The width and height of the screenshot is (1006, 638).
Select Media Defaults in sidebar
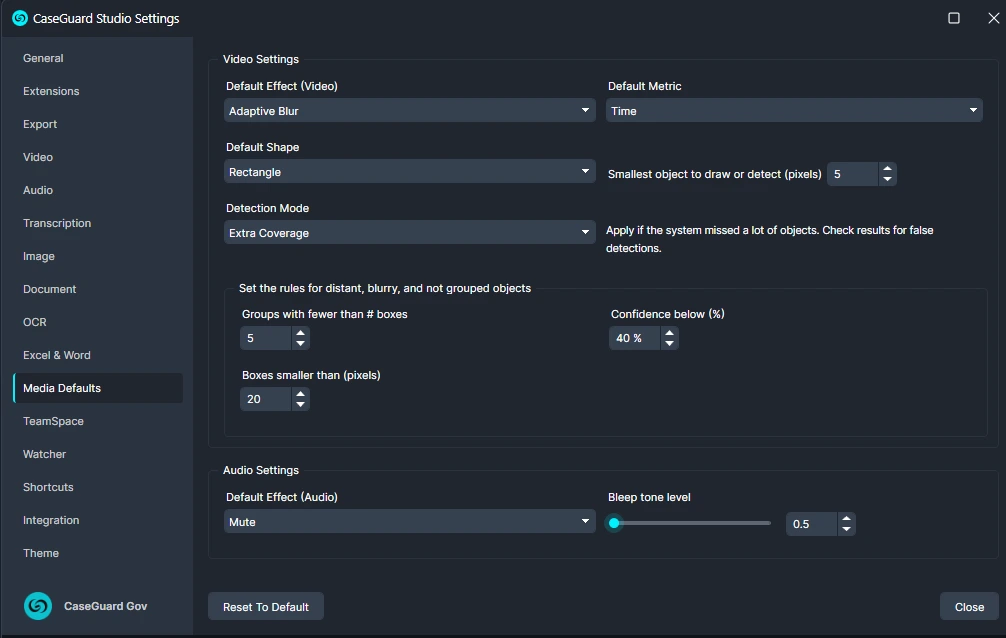pyautogui.click(x=98, y=388)
